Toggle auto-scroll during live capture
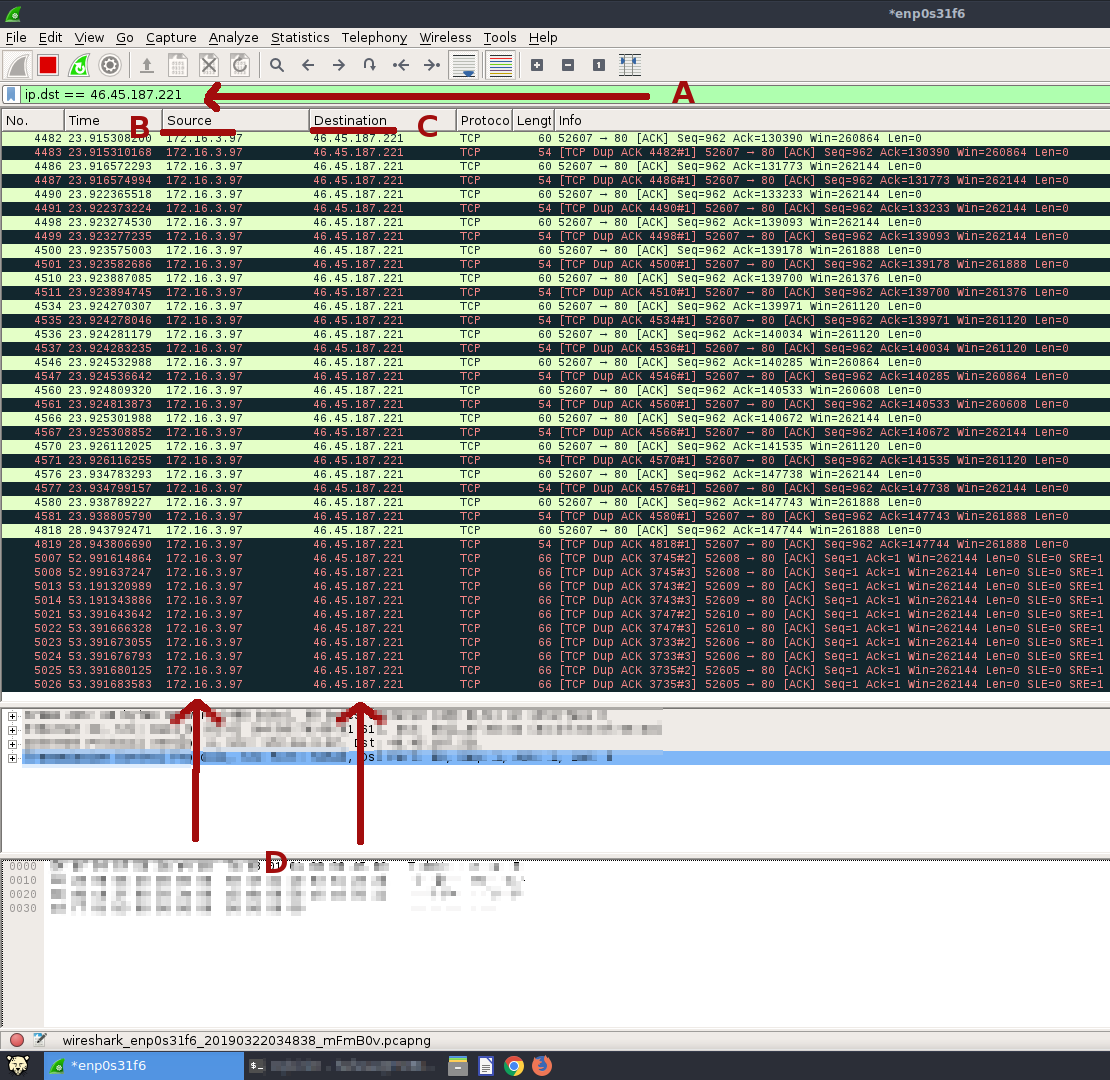Image resolution: width=1110 pixels, height=1080 pixels. [x=464, y=66]
